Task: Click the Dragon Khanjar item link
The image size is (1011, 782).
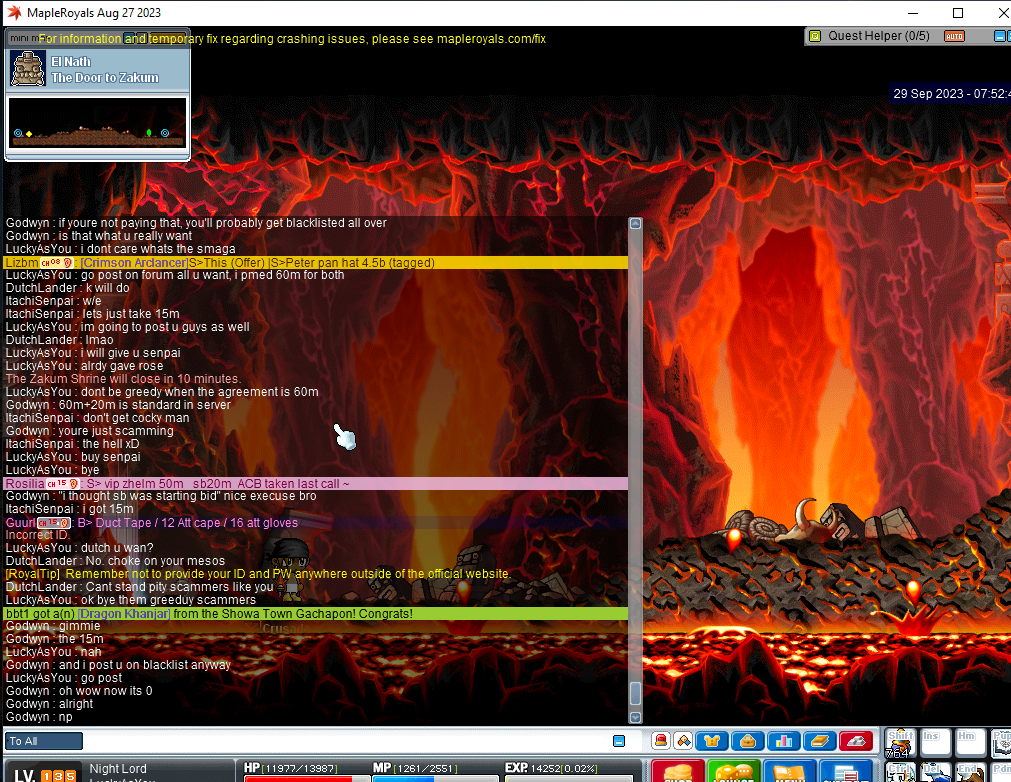Action: (125, 613)
